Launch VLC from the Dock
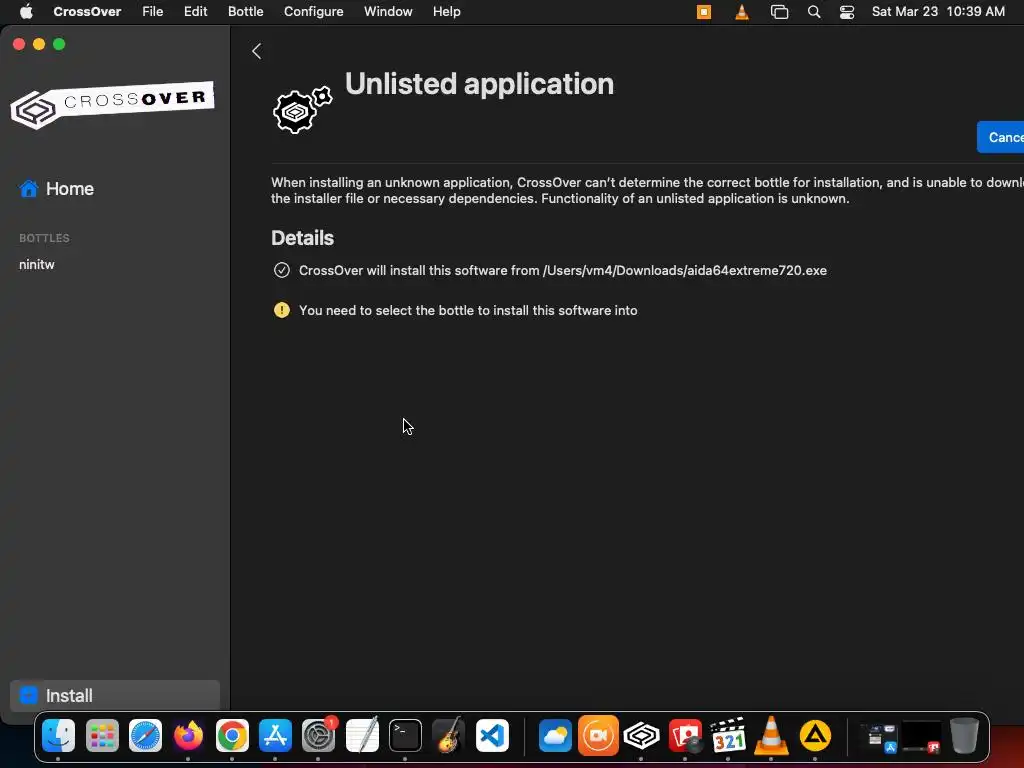This screenshot has height=768, width=1024. [x=771, y=736]
